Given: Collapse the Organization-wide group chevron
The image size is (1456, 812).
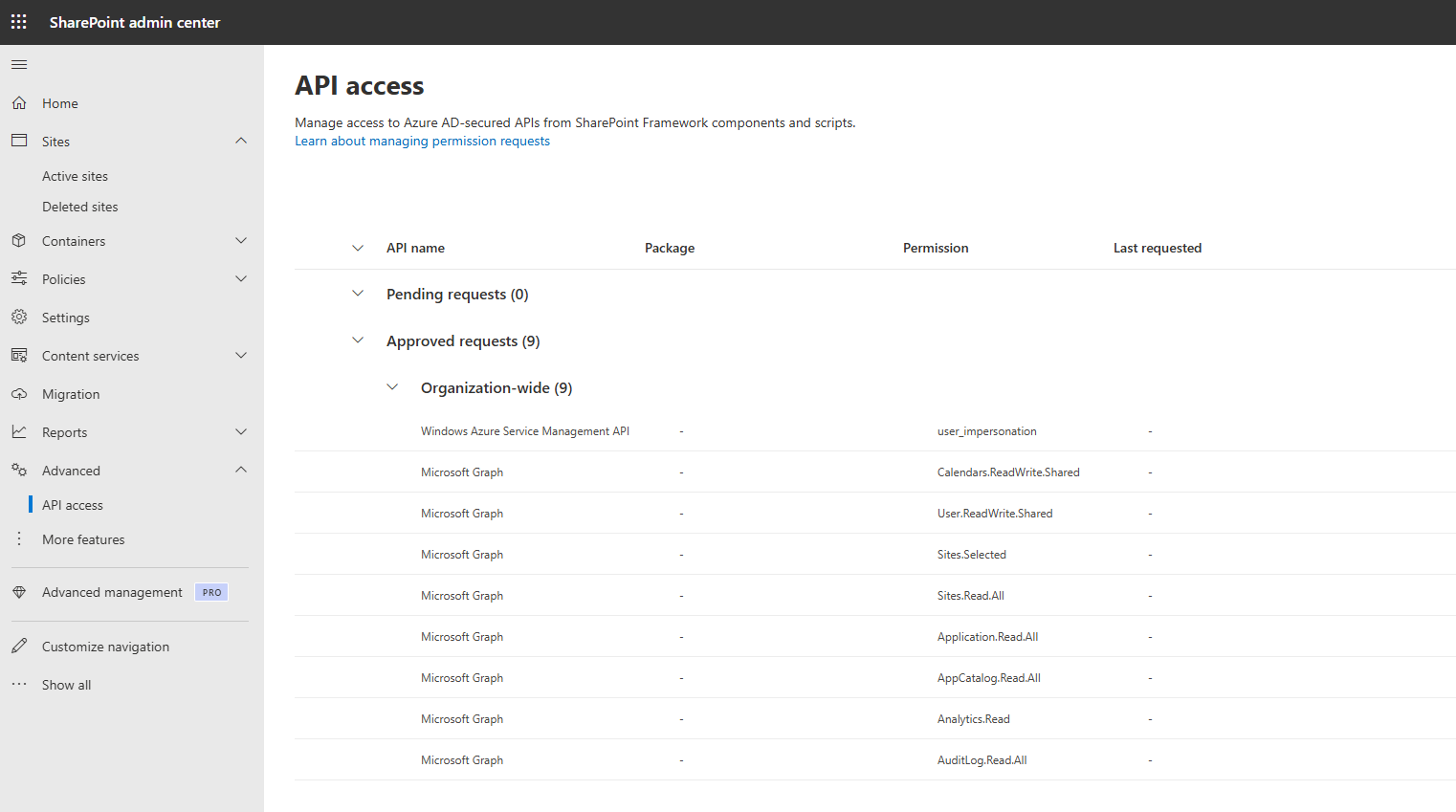Looking at the screenshot, I should pyautogui.click(x=392, y=387).
